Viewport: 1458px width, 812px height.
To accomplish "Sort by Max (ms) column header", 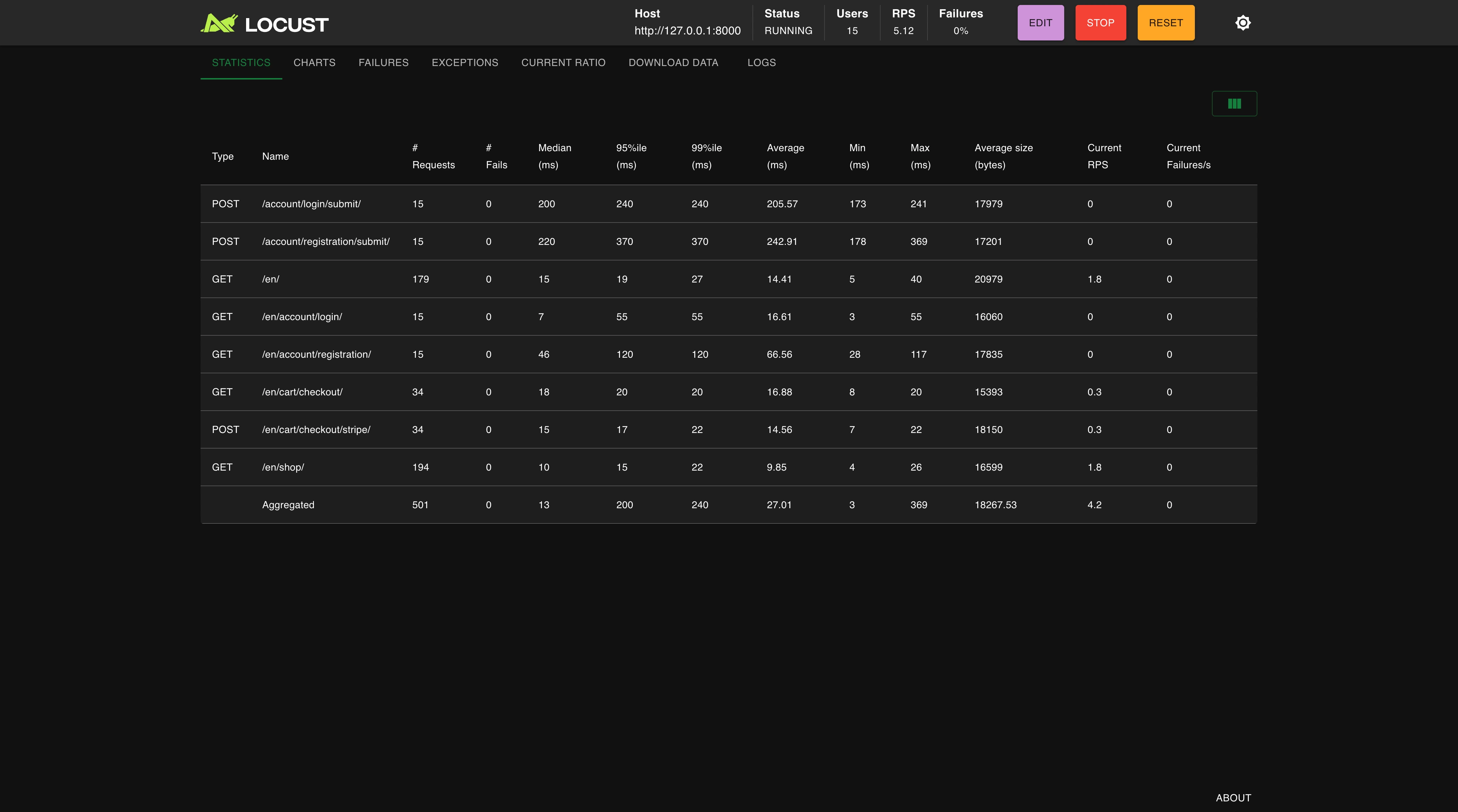I will [x=920, y=156].
